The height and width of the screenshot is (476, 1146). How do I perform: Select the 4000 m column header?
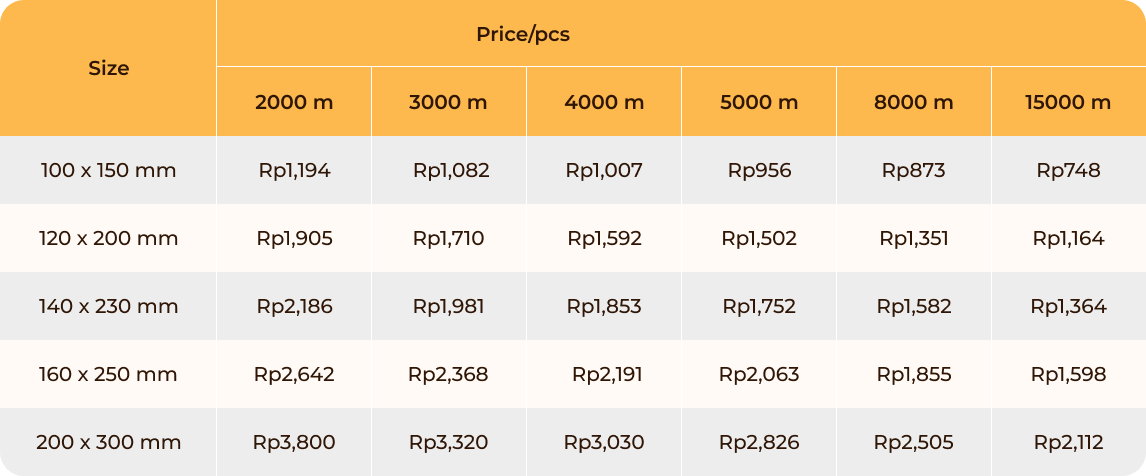pyautogui.click(x=604, y=102)
